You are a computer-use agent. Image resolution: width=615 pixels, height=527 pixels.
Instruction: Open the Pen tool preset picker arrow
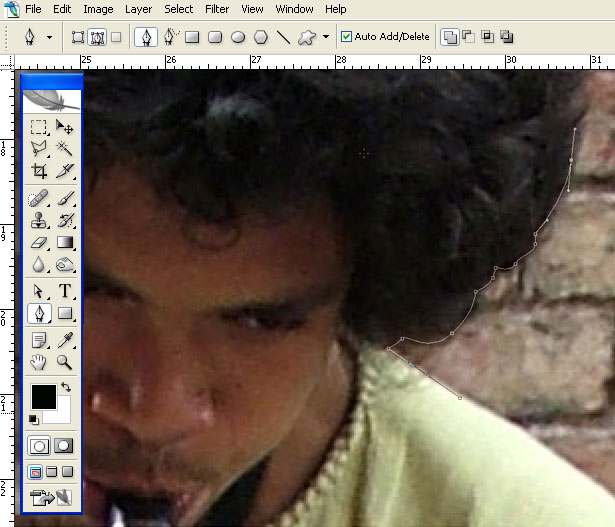pos(49,37)
